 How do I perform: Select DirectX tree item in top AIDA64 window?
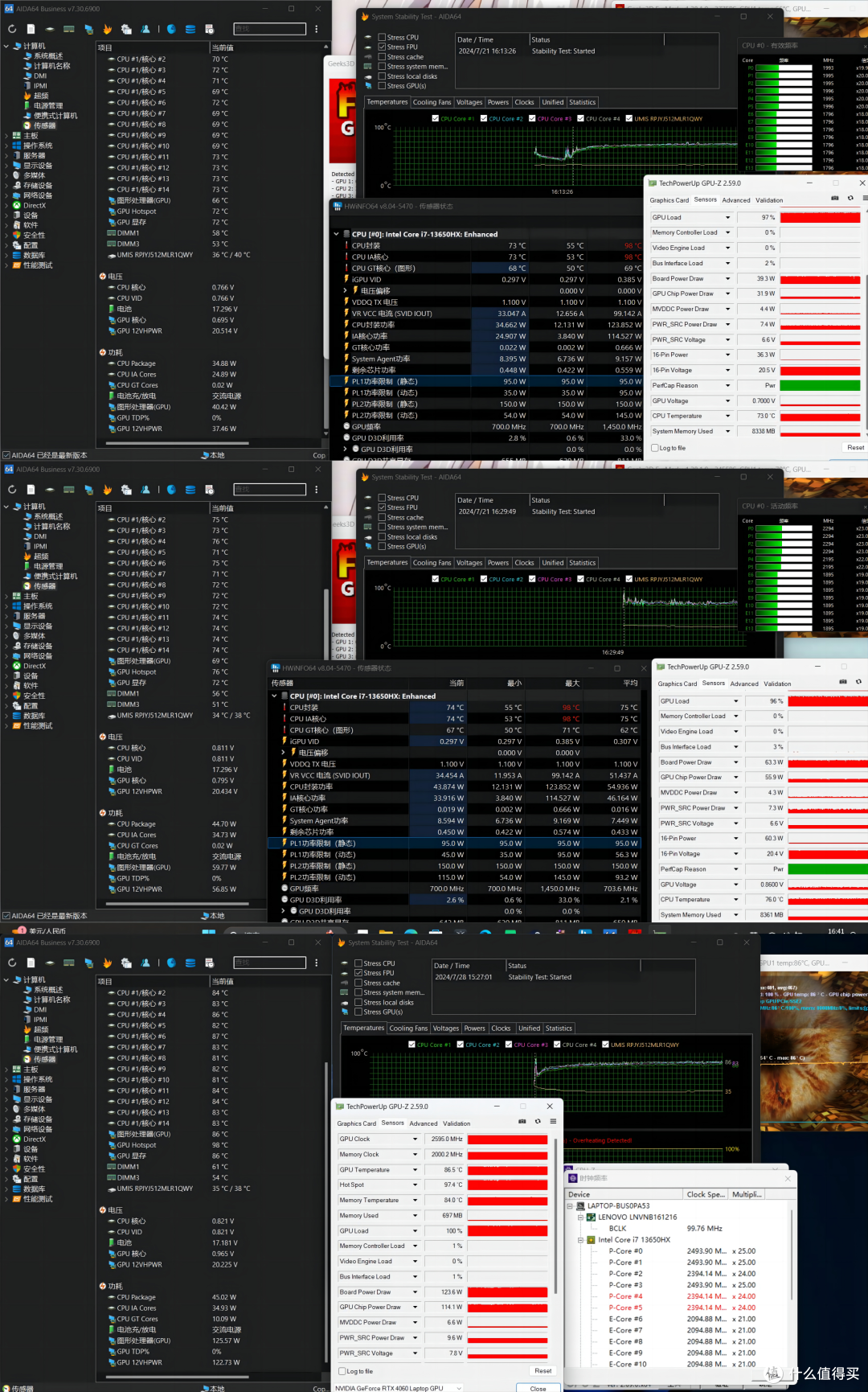[x=35, y=205]
